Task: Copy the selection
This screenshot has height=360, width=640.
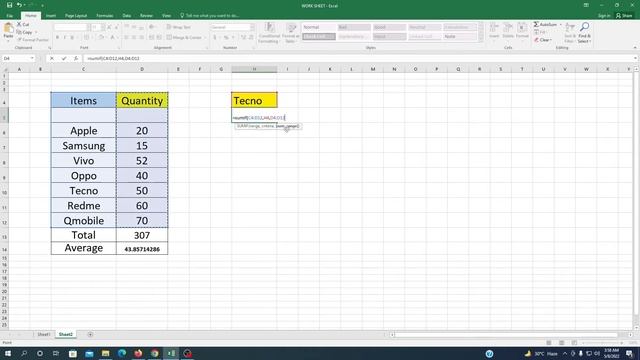Action: coord(25,32)
